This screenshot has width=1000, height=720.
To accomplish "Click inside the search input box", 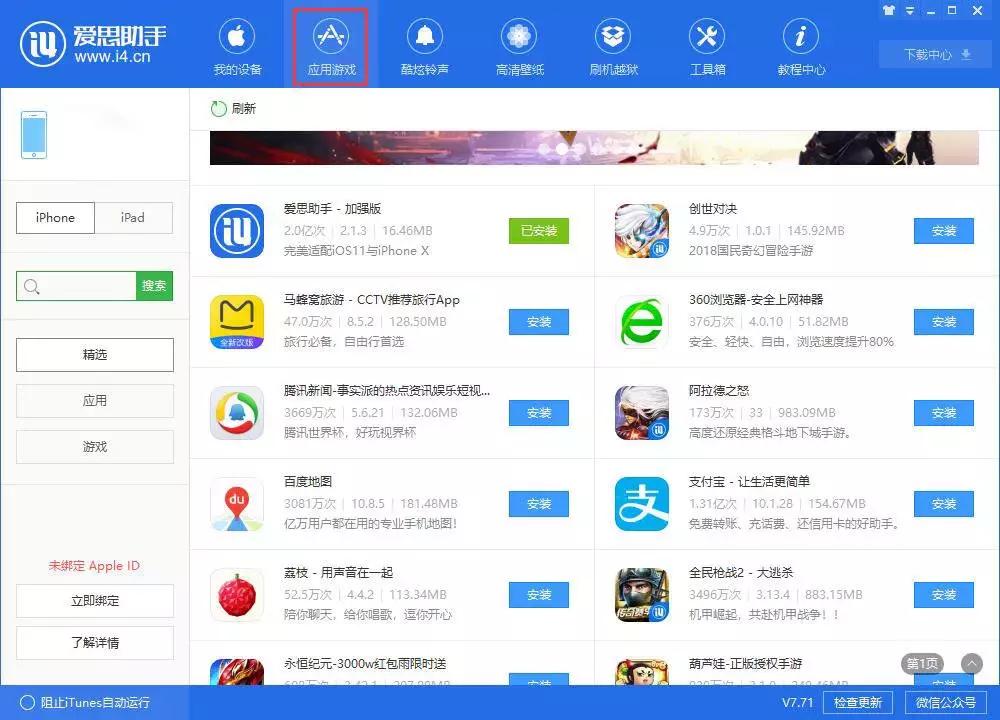I will (x=75, y=286).
